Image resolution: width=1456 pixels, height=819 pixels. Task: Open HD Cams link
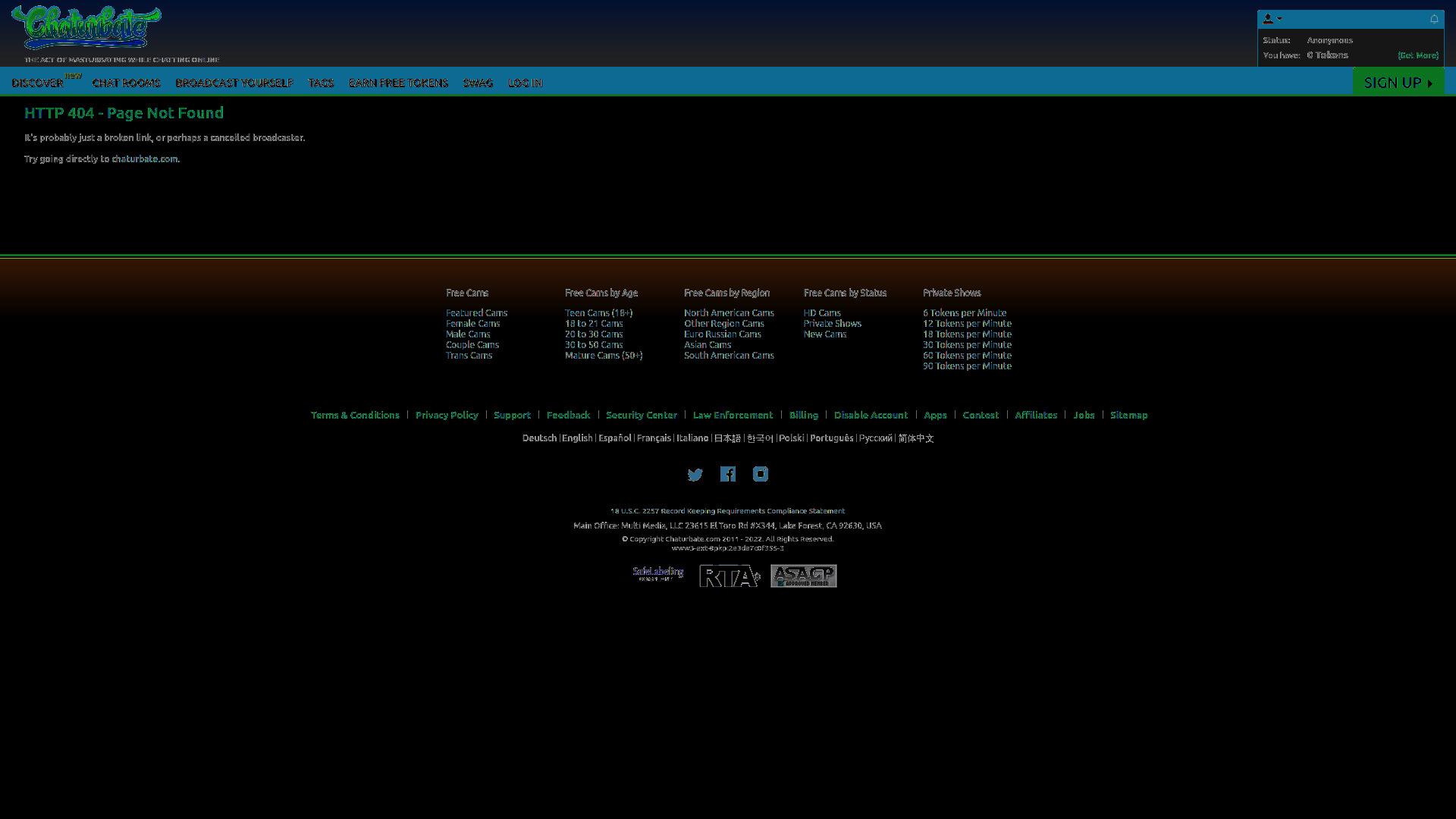point(822,312)
